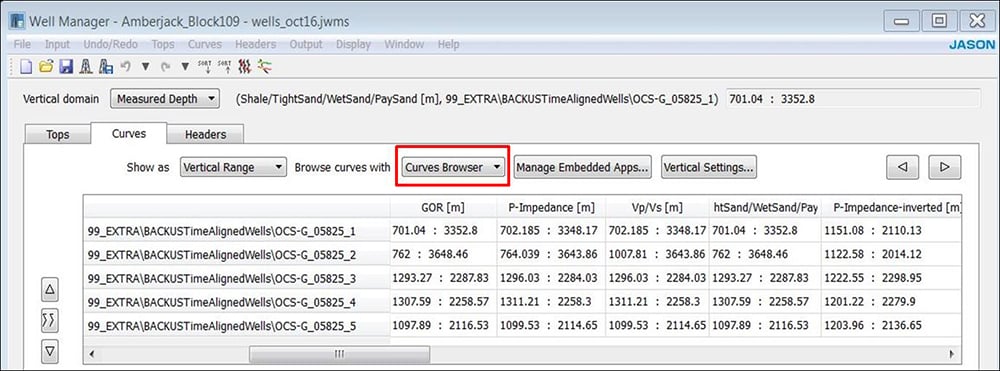
Task: Open the Undo/Redo menu
Action: [110, 45]
